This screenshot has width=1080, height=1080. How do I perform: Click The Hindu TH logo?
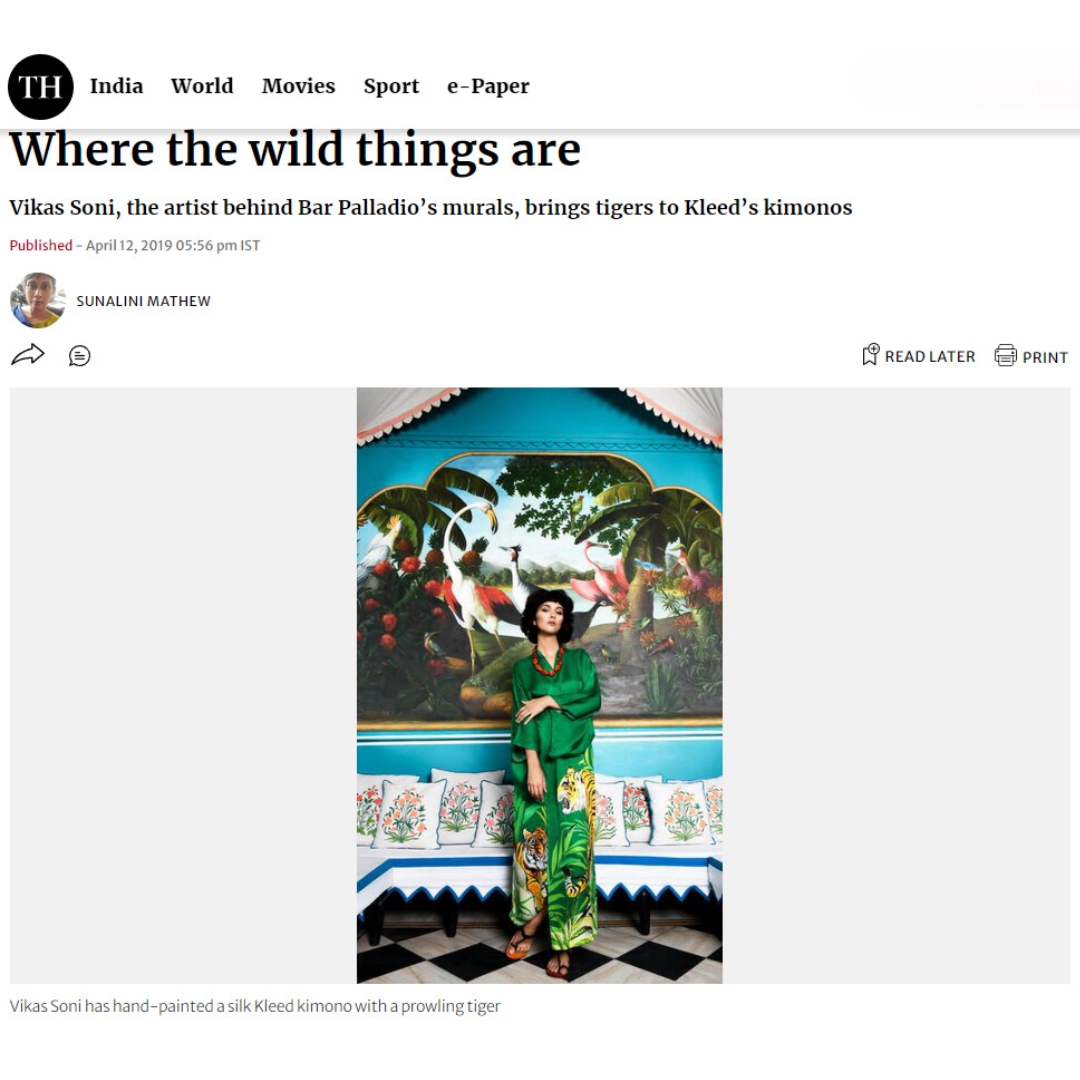pyautogui.click(x=41, y=87)
